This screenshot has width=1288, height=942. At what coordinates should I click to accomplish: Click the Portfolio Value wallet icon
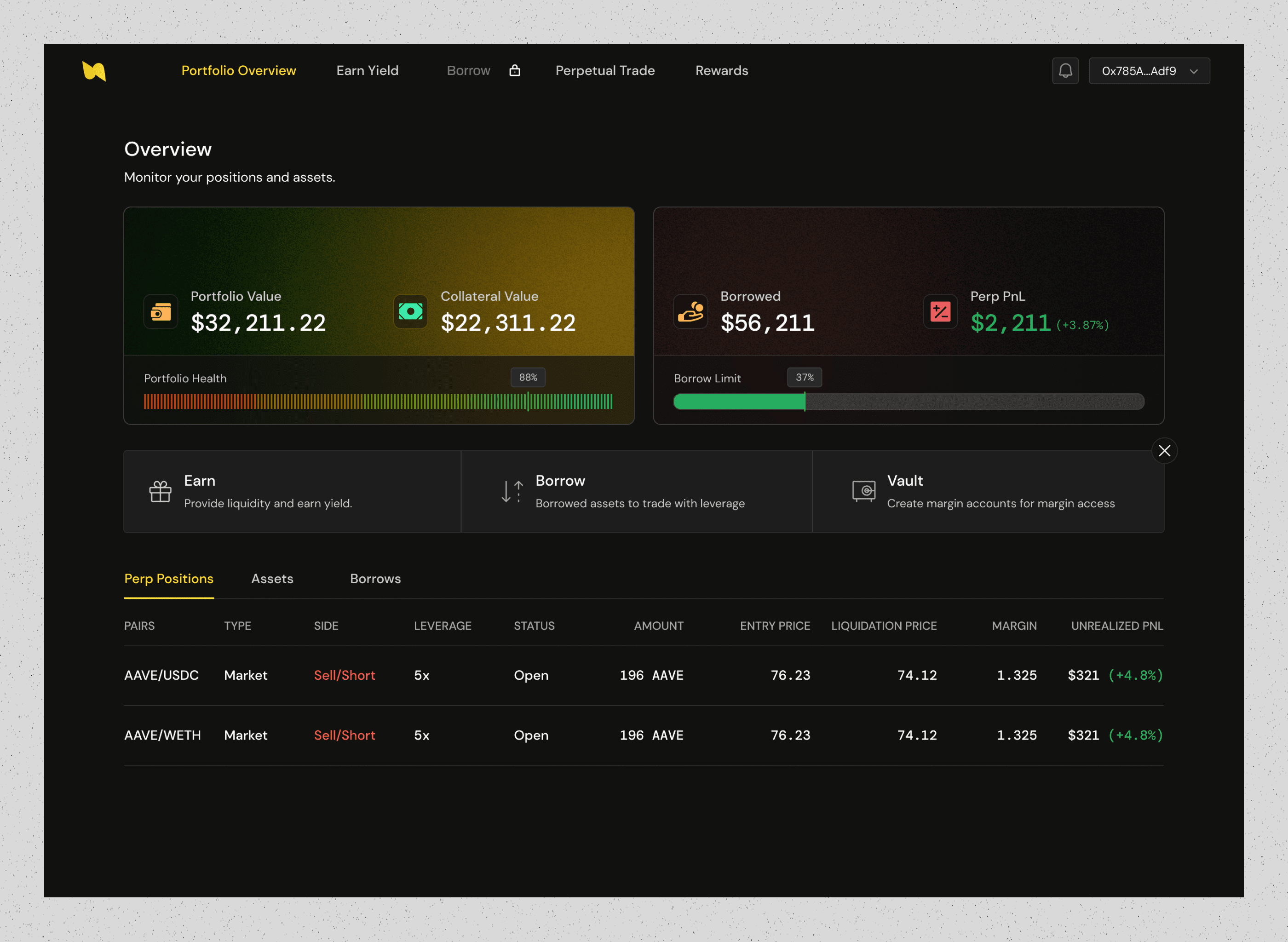point(161,311)
